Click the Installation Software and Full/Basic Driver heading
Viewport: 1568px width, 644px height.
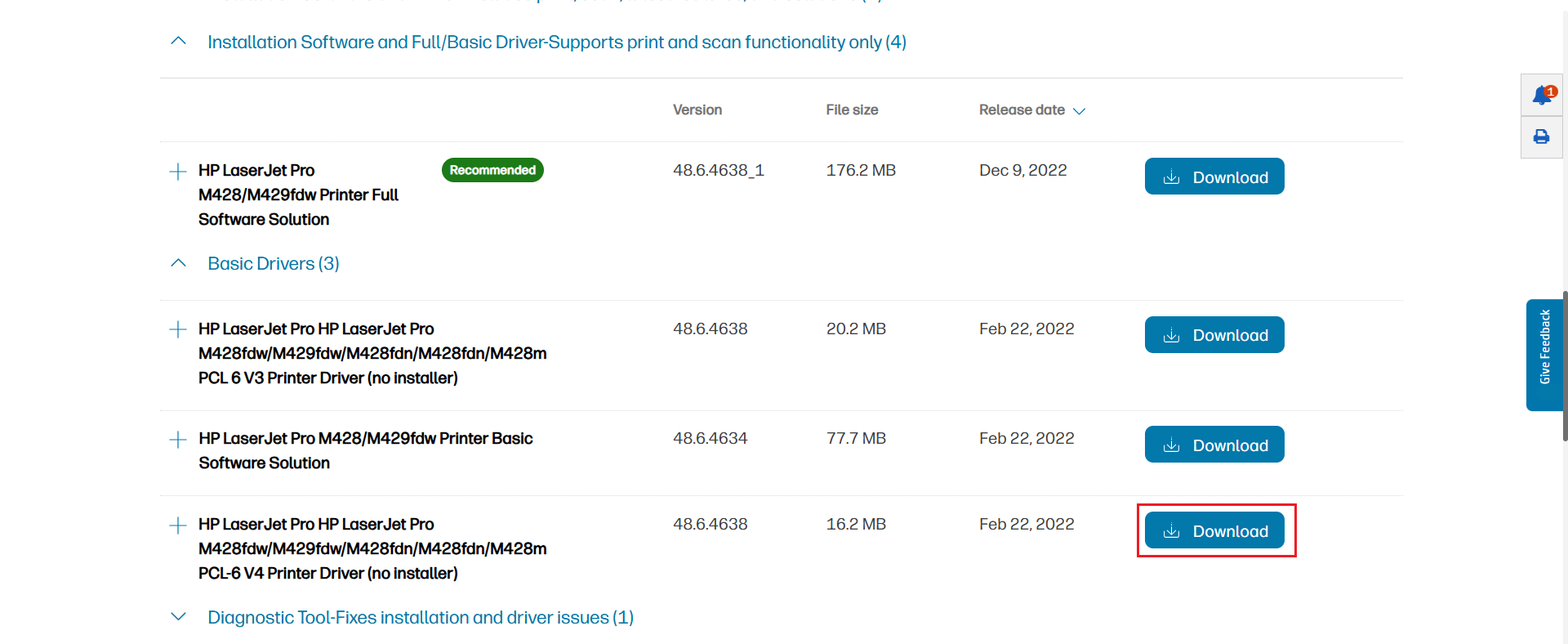(557, 42)
